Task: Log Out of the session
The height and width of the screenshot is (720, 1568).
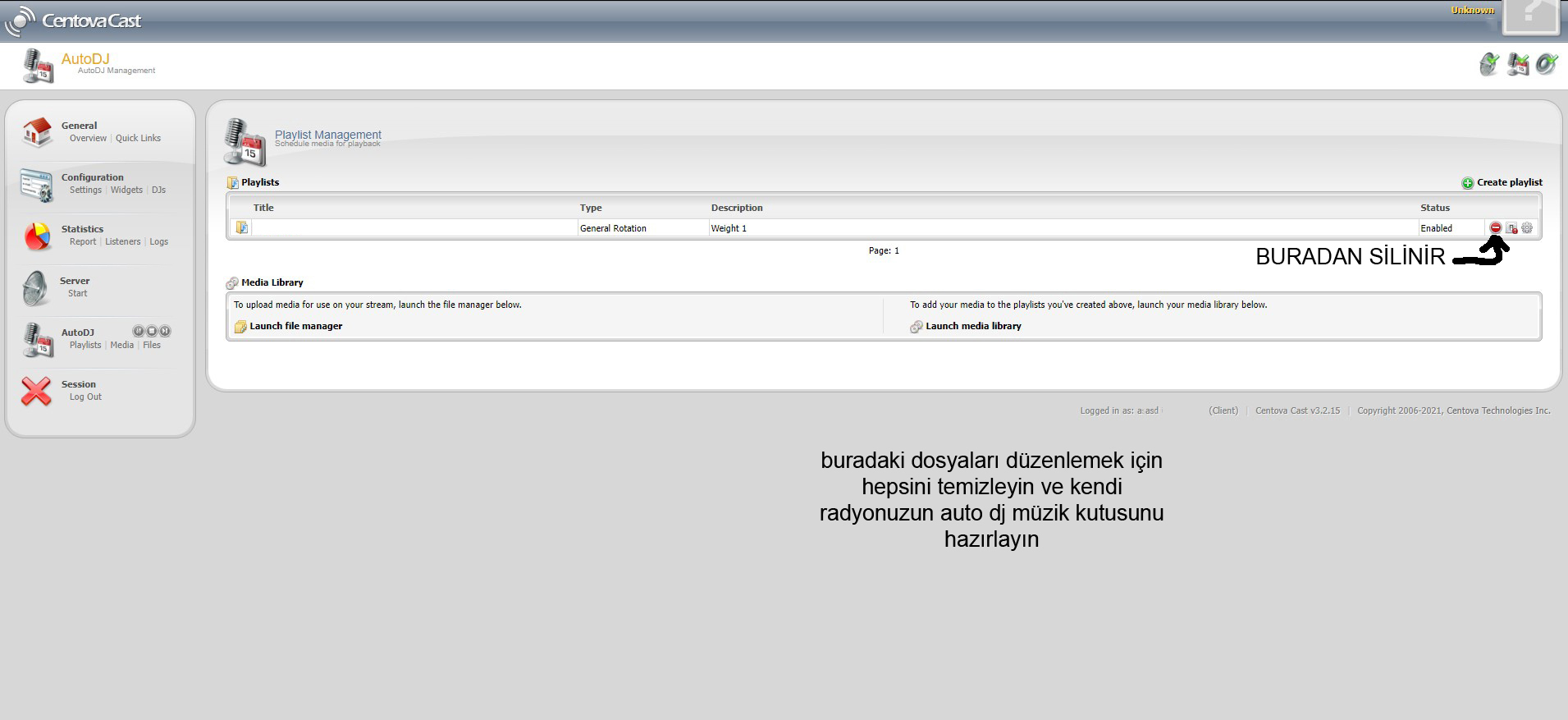Action: 85,397
